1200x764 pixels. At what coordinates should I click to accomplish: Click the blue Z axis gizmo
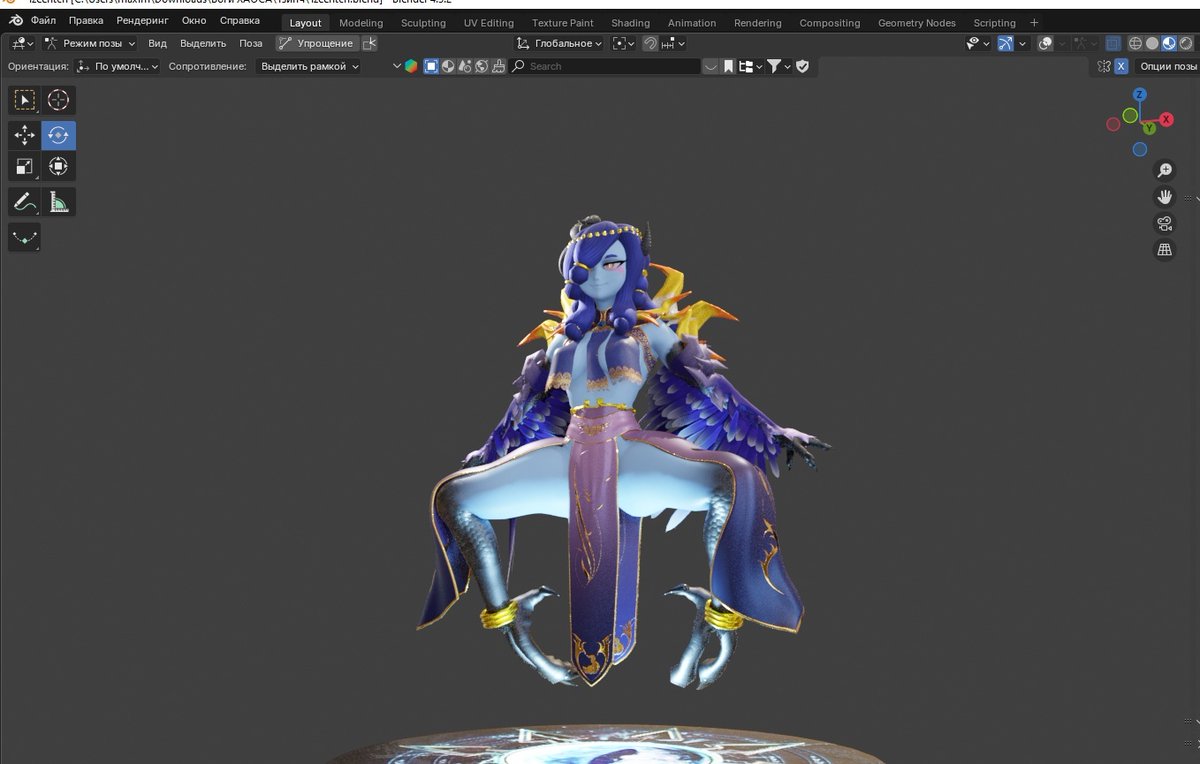(x=1139, y=94)
